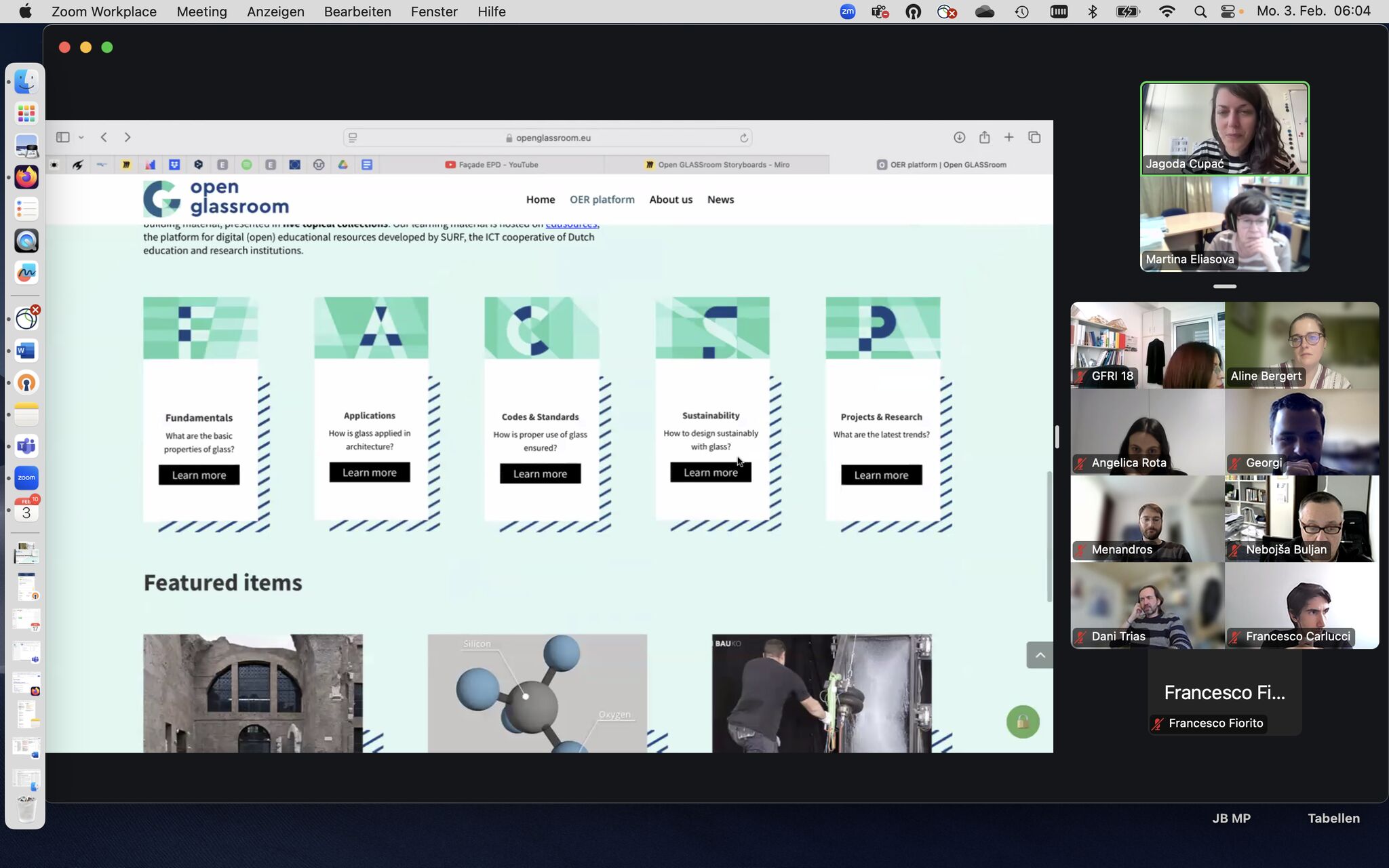
Task: Click the menu bar date and time
Action: click(x=1313, y=12)
